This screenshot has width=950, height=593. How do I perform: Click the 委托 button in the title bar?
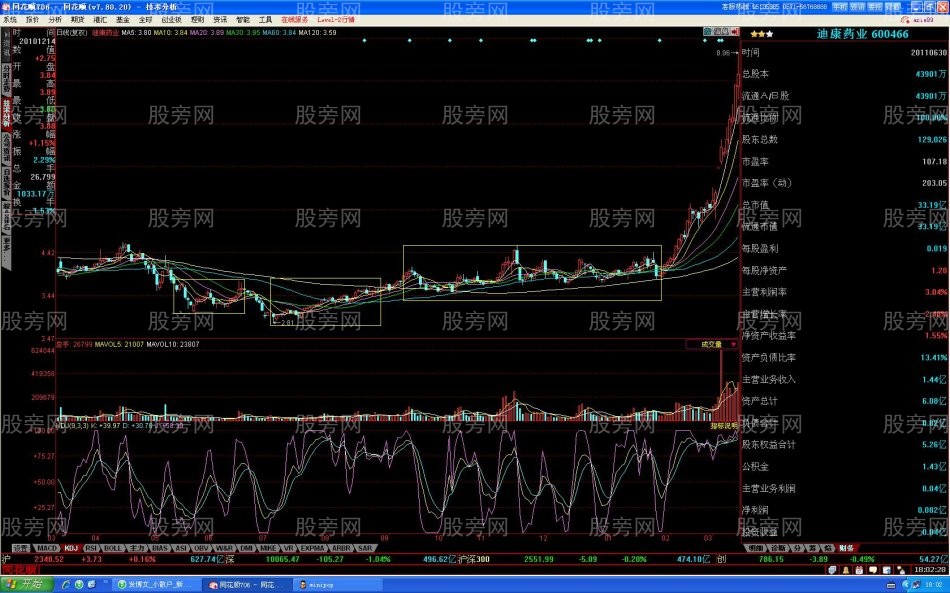(x=875, y=7)
